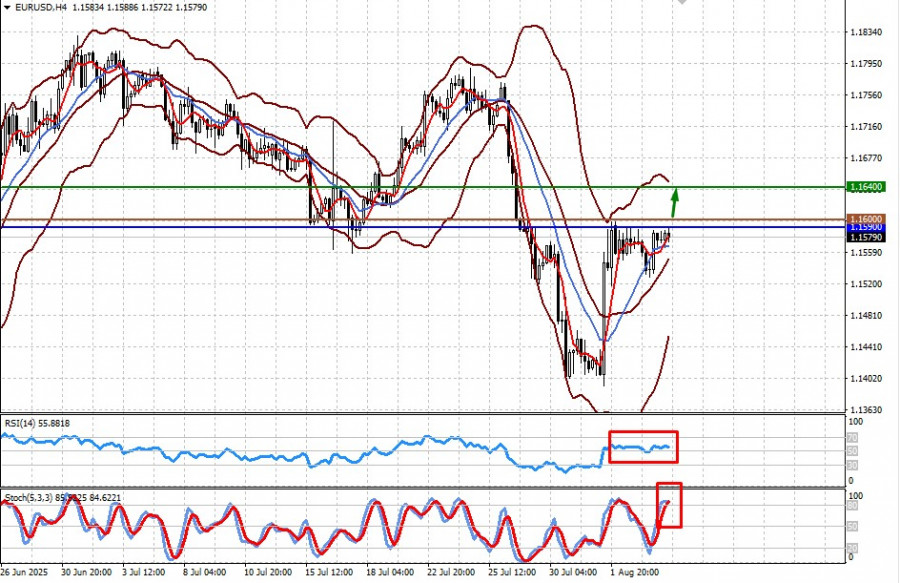Screen dimensions: 900x583
Task: Click the RSI scale value 70
Action: (x=853, y=438)
